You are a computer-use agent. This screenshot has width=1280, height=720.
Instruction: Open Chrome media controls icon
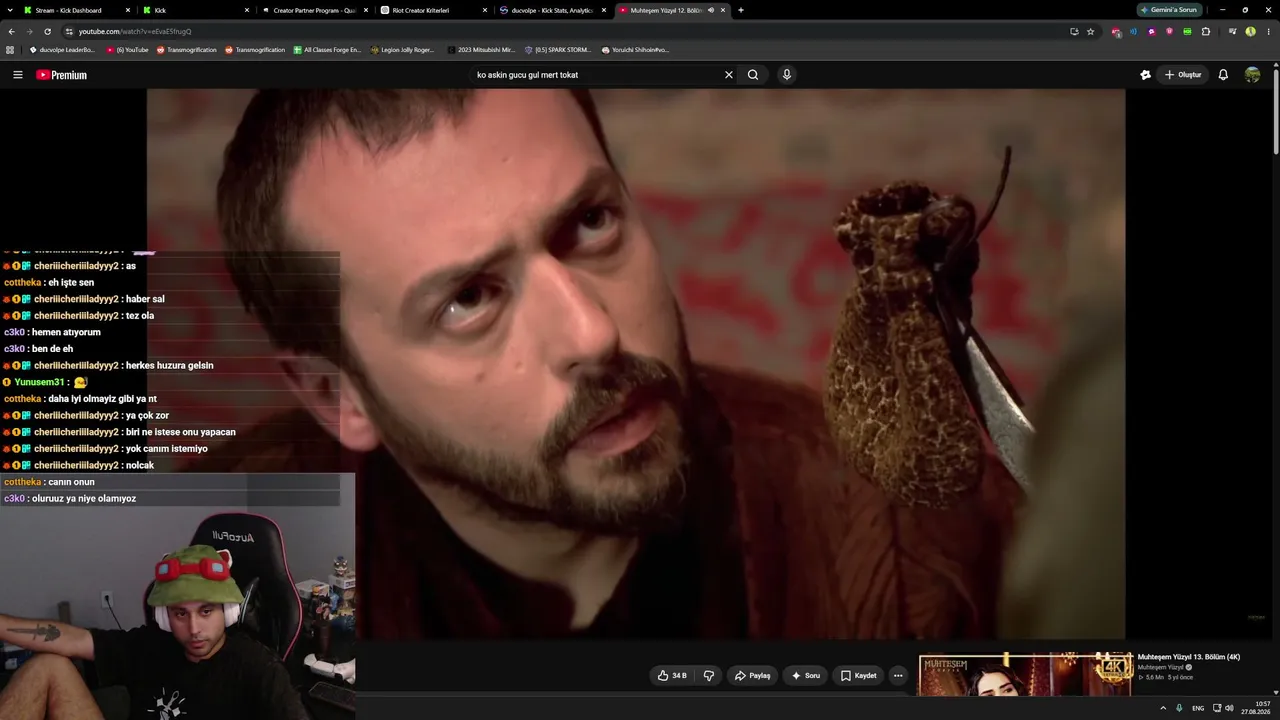[1233, 31]
